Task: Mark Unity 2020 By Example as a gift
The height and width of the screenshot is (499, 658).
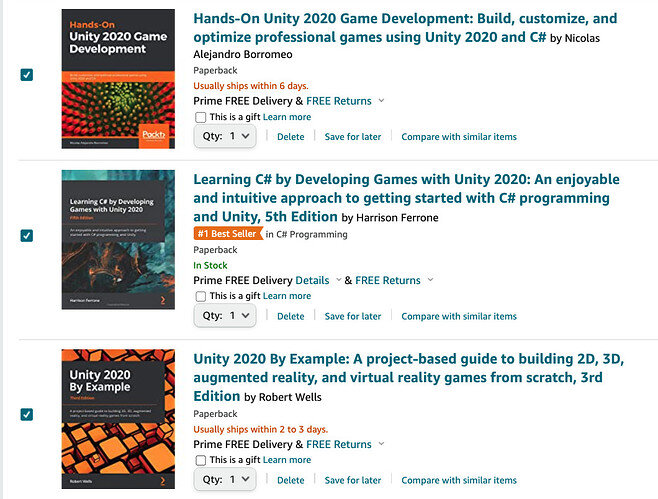Action: coord(201,460)
